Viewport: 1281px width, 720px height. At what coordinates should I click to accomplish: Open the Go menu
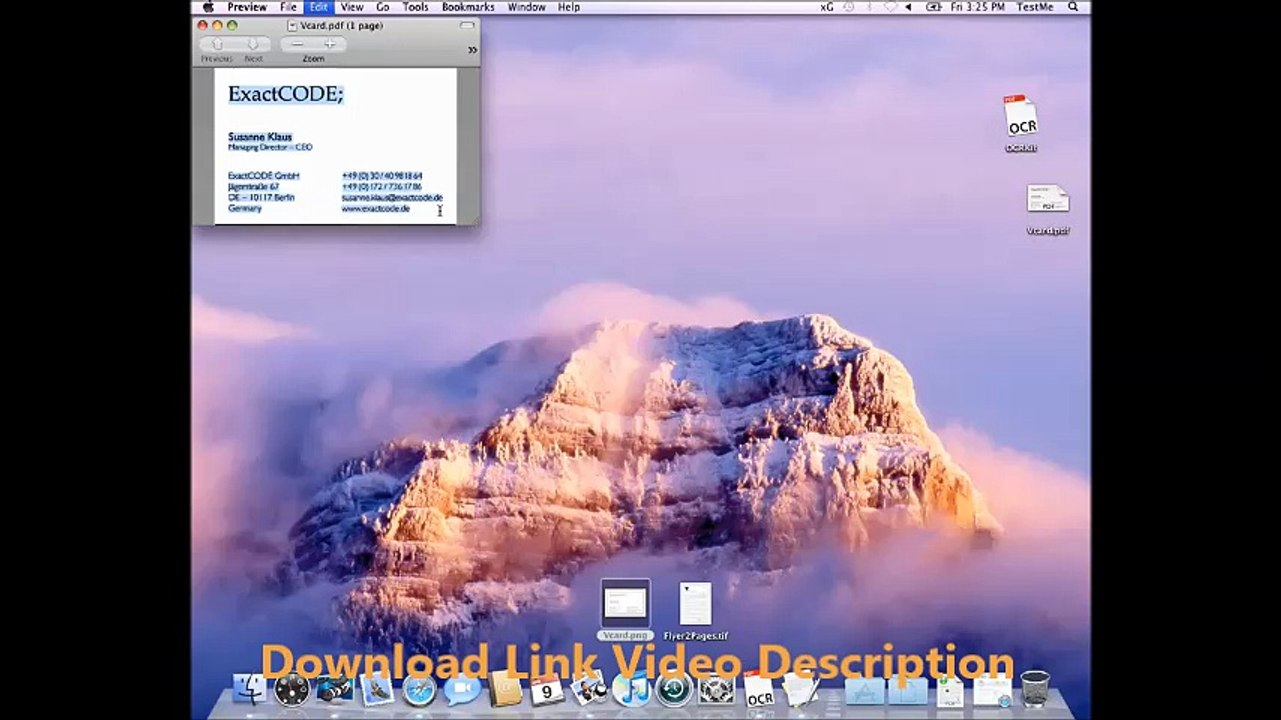click(383, 7)
